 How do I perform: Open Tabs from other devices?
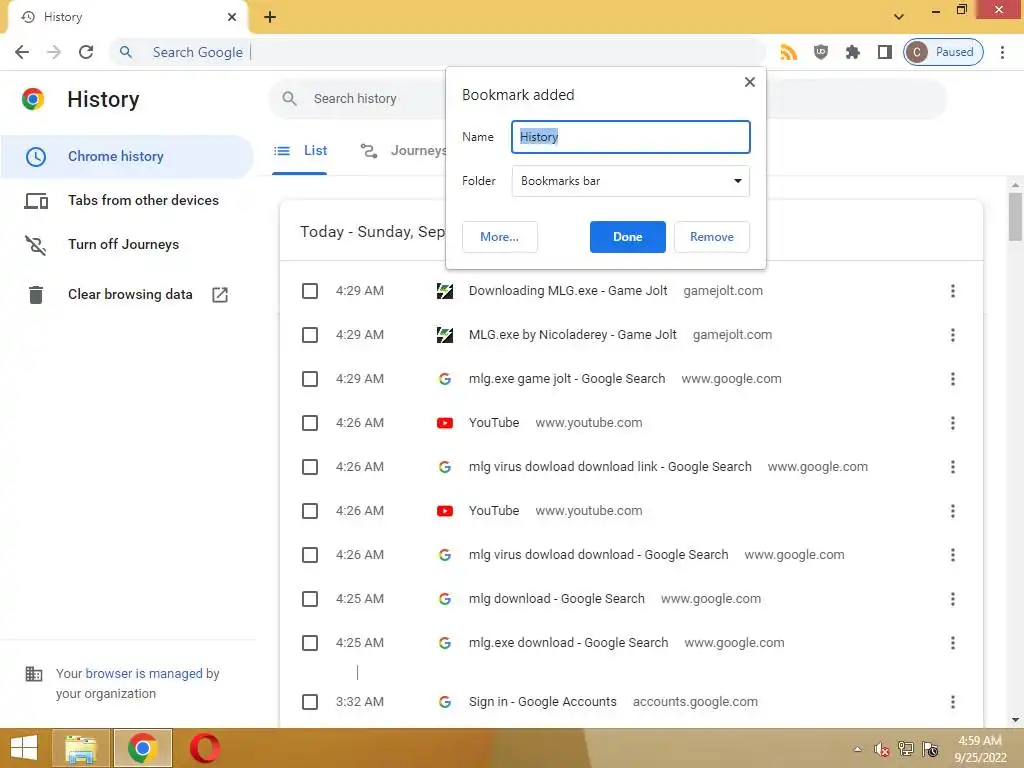(127, 200)
